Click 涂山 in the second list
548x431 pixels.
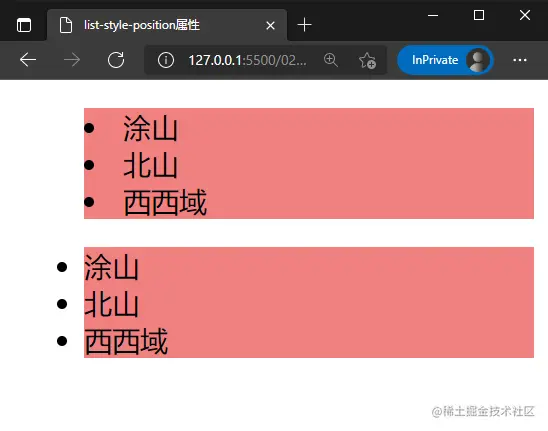112,267
